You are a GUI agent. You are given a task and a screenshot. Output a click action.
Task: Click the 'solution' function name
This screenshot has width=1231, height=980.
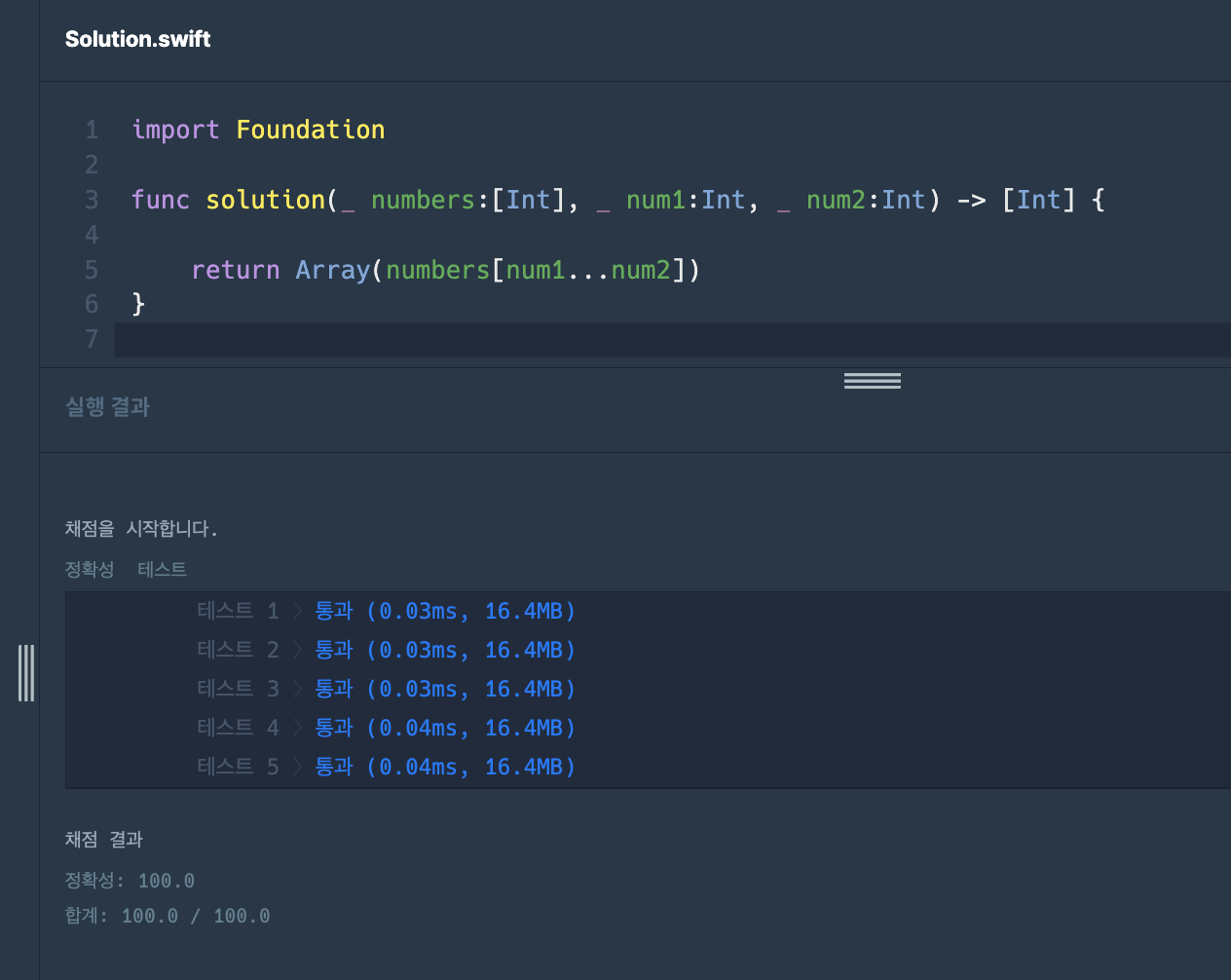point(266,200)
